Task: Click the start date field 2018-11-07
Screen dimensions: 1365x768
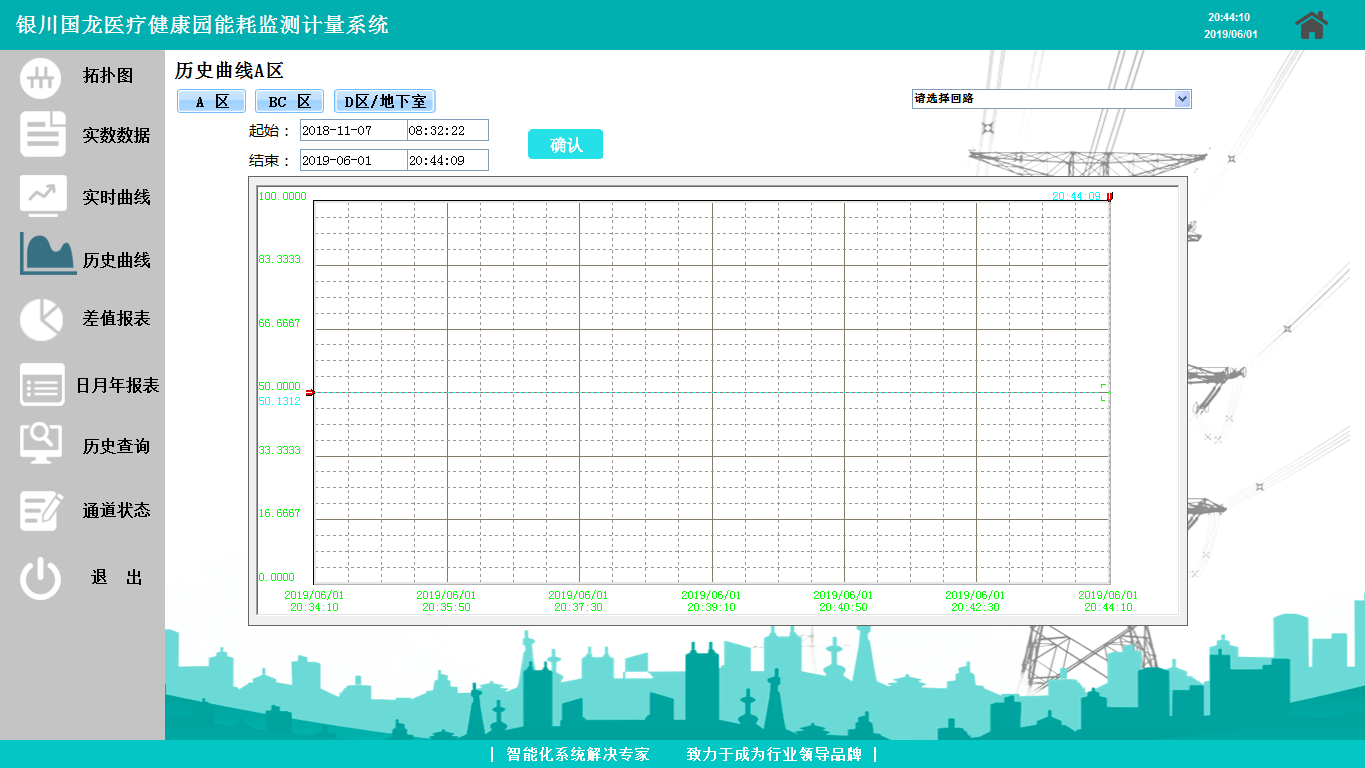Action: [353, 131]
